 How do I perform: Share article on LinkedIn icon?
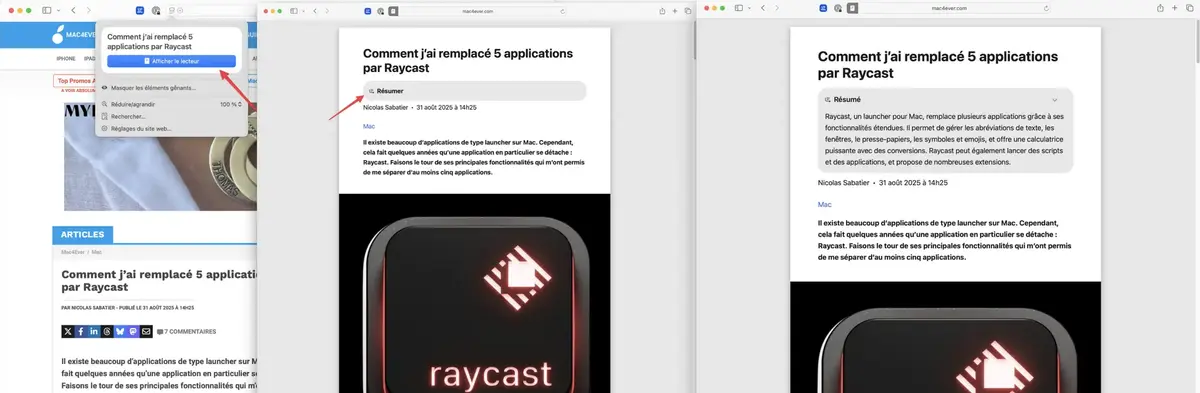coord(94,331)
